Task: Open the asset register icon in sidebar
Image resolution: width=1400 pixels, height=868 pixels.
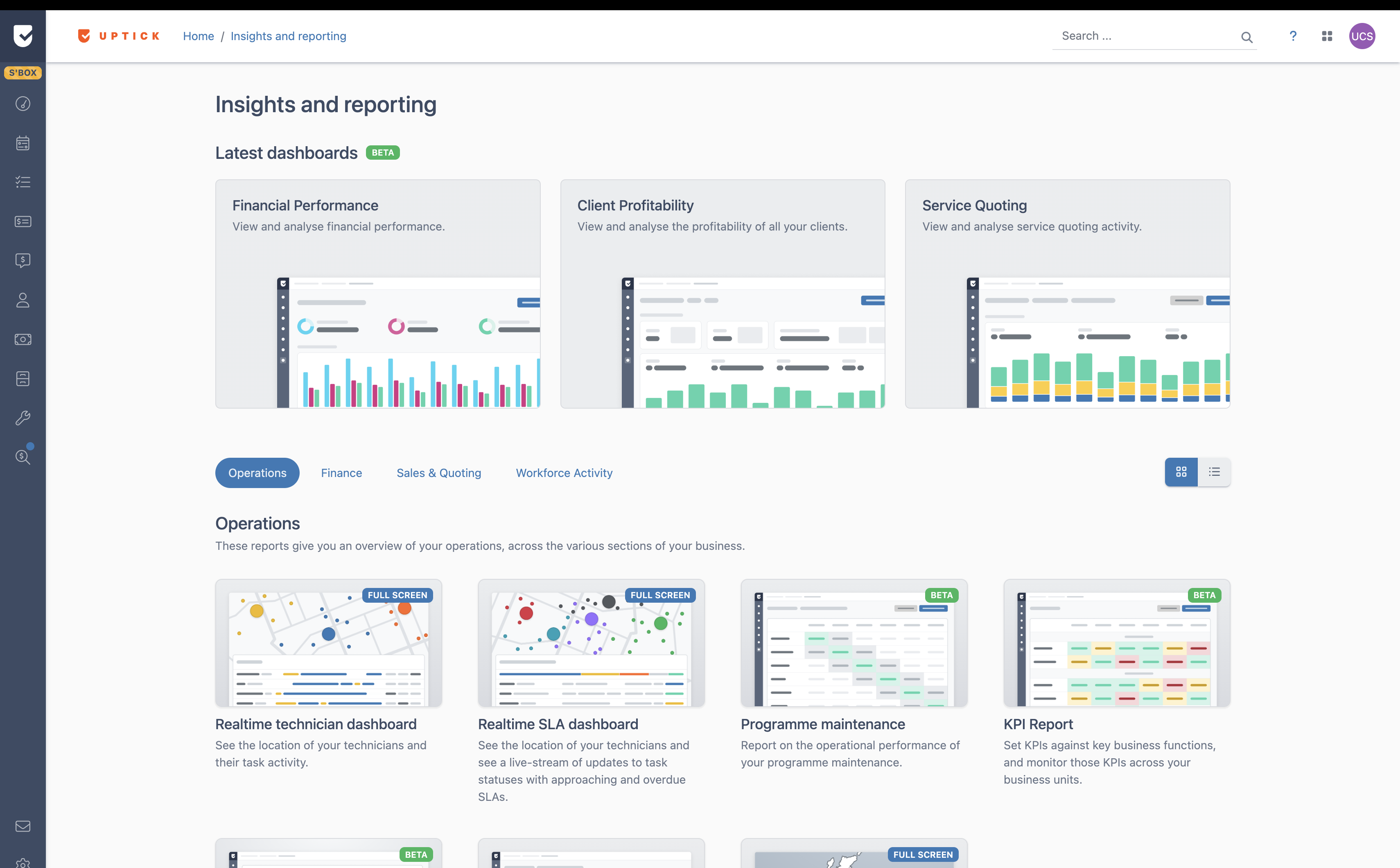Action: coord(23,379)
